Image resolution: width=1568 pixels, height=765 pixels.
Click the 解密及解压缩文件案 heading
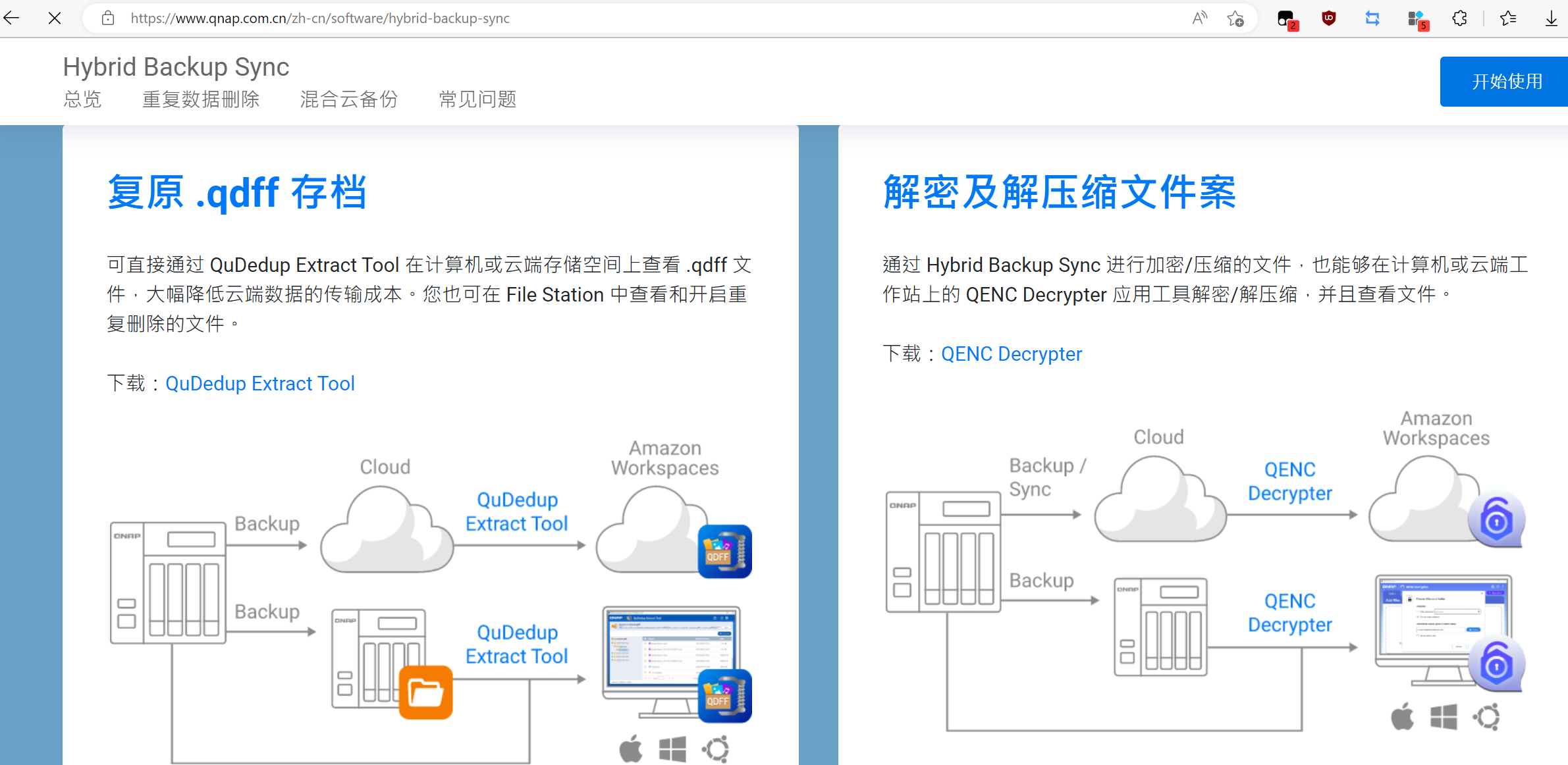coord(1059,192)
